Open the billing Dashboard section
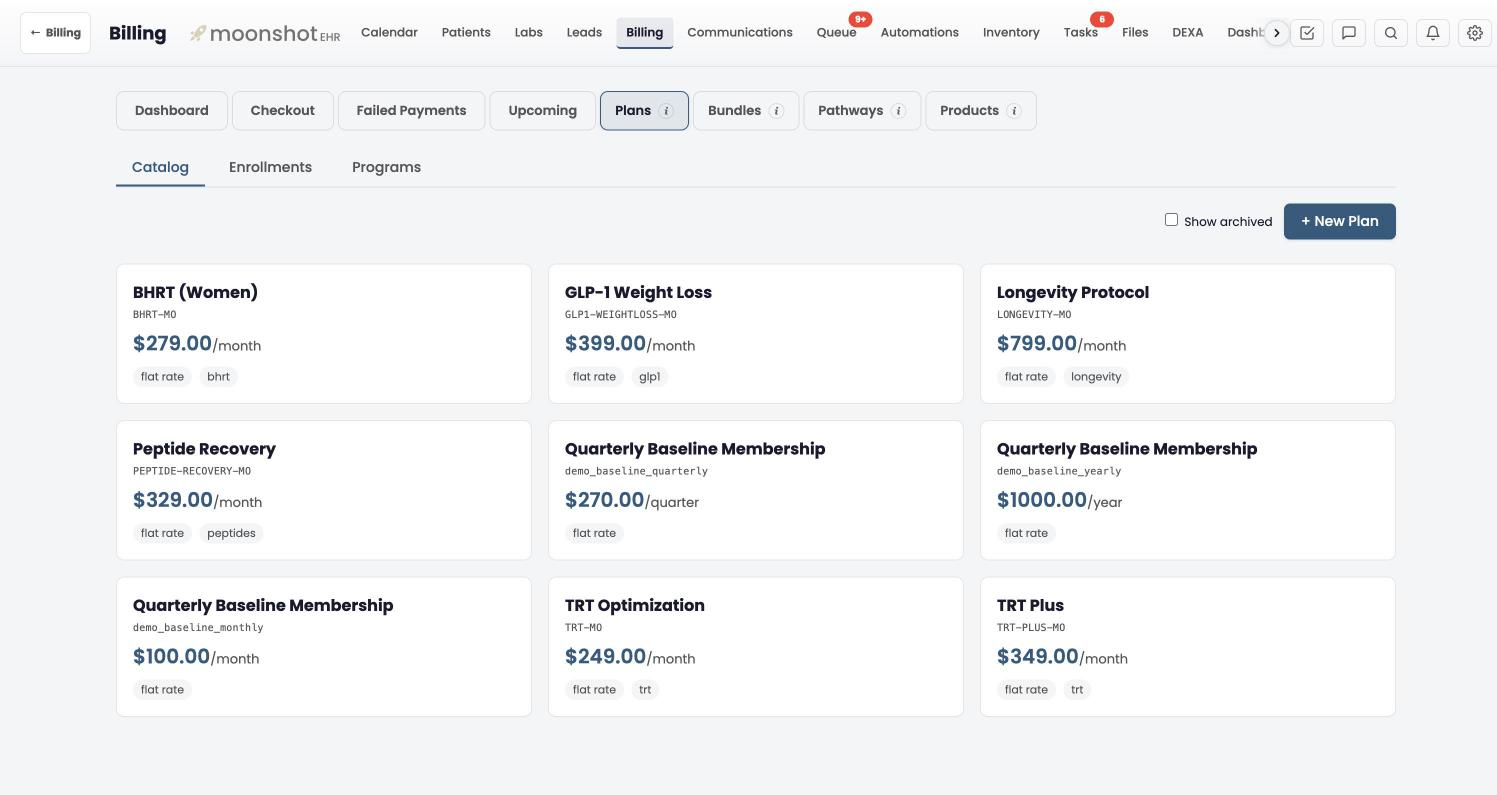This screenshot has width=1497, height=795. (172, 111)
